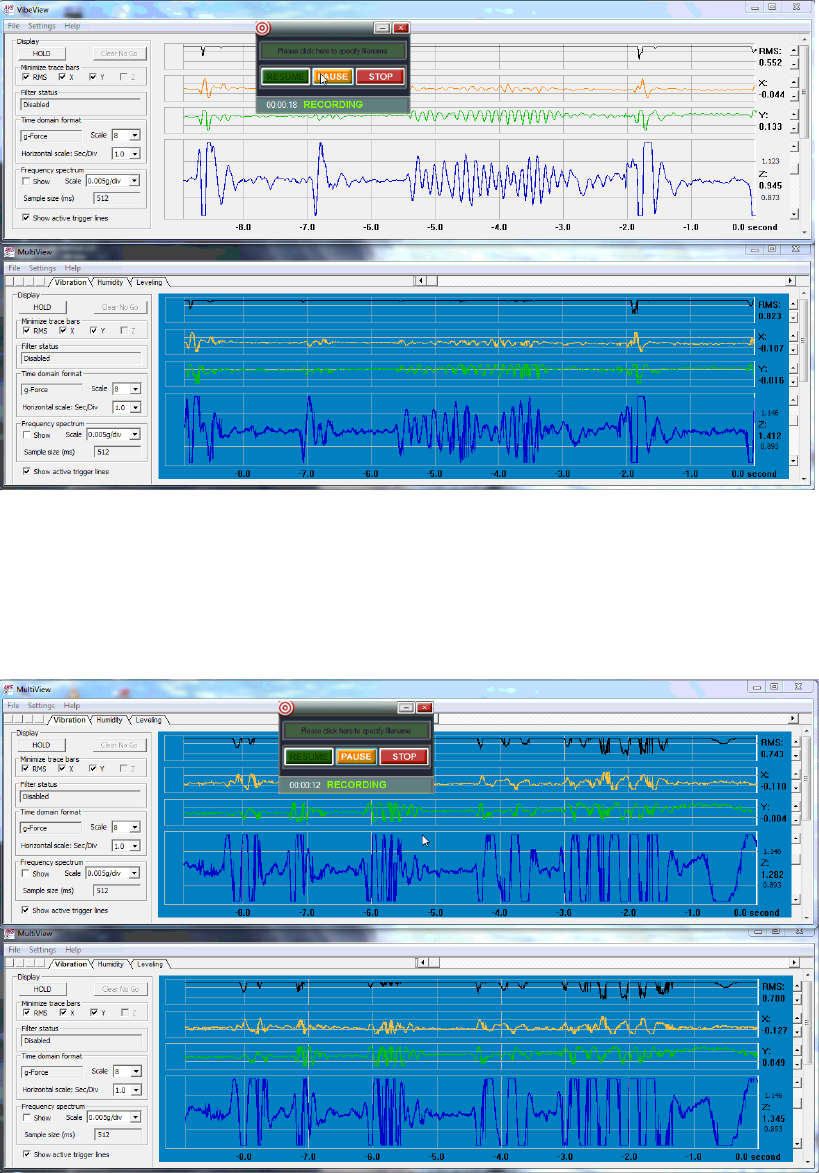
Task: Click X trace down arrow in bottom MultiView
Action: [x=797, y=1032]
